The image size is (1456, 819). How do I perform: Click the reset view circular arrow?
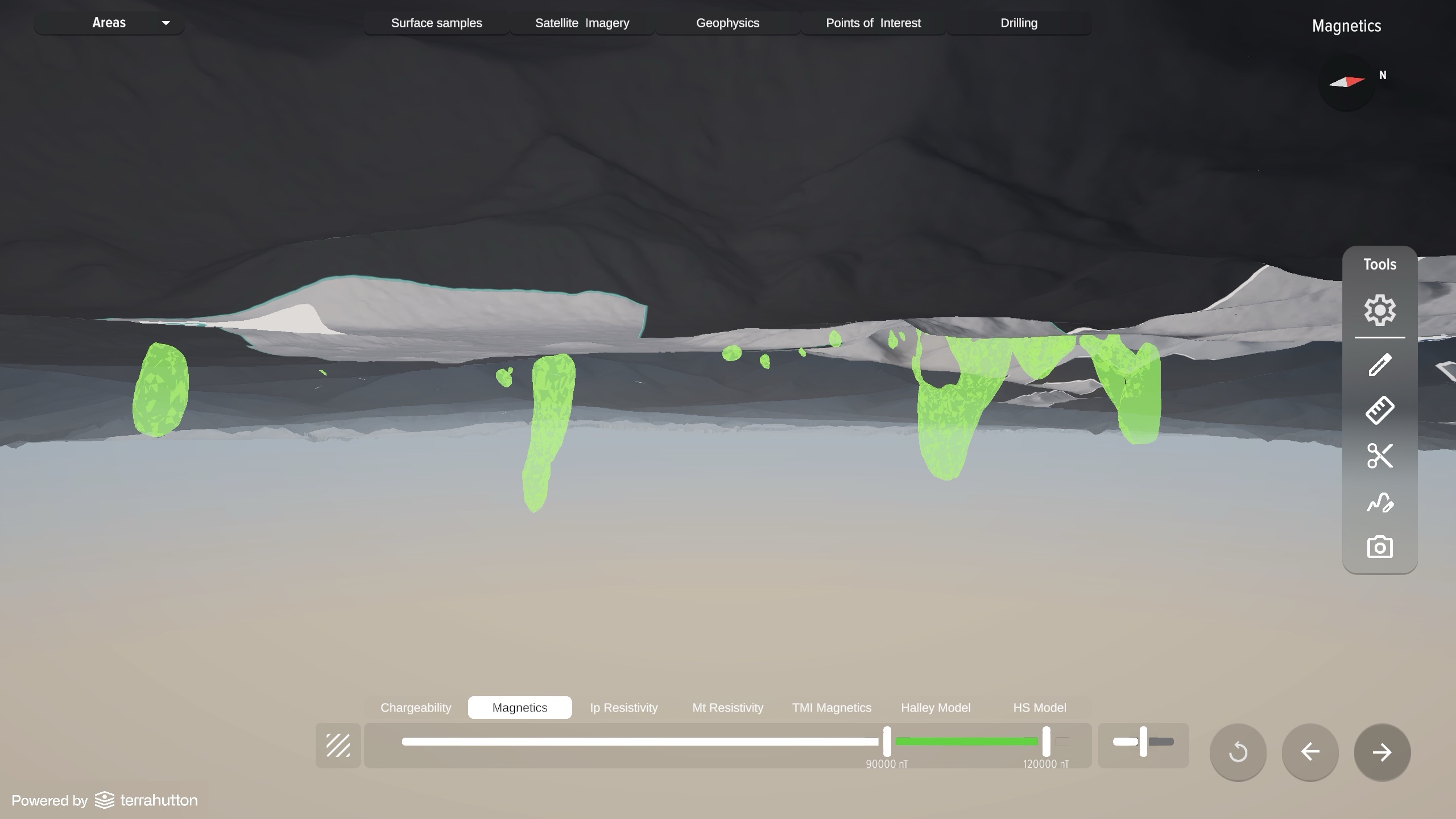[1238, 752]
